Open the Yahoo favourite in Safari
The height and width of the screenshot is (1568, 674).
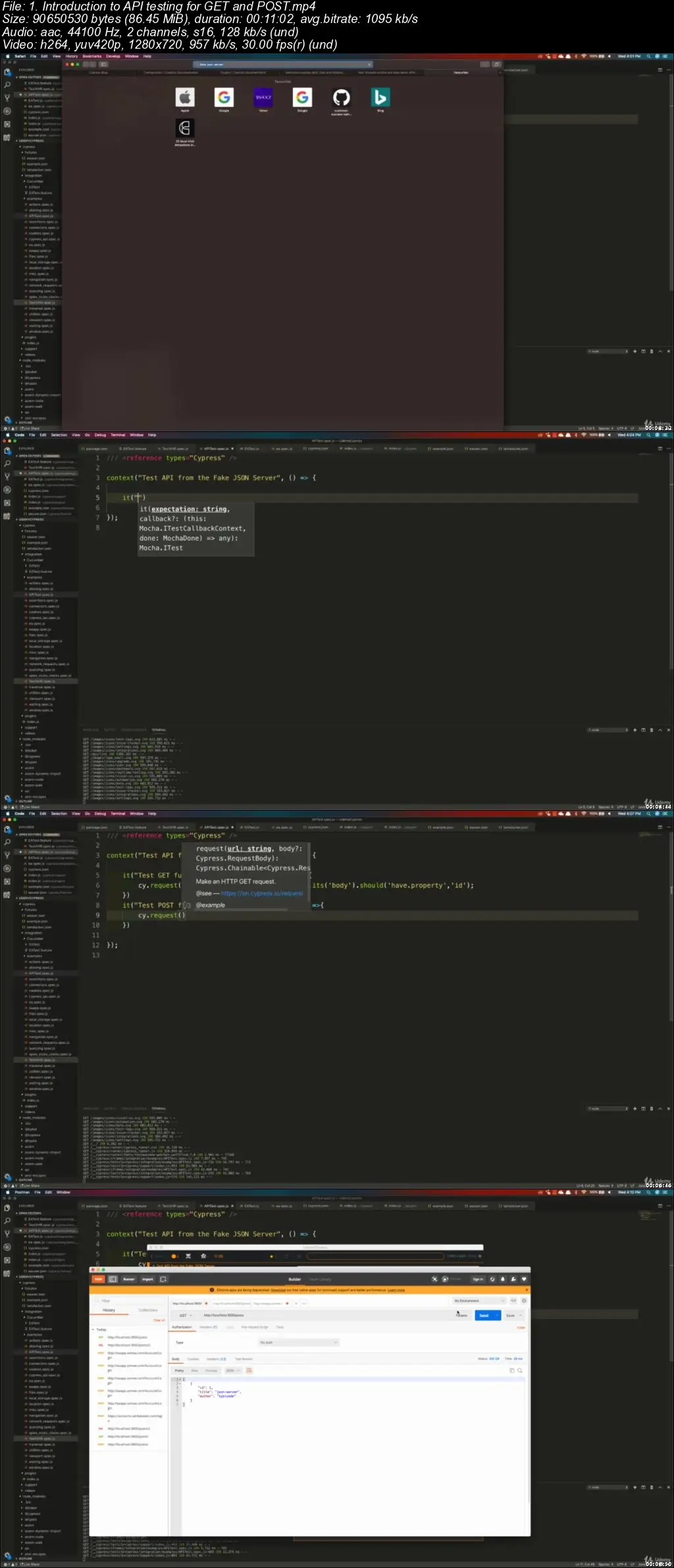[263, 97]
